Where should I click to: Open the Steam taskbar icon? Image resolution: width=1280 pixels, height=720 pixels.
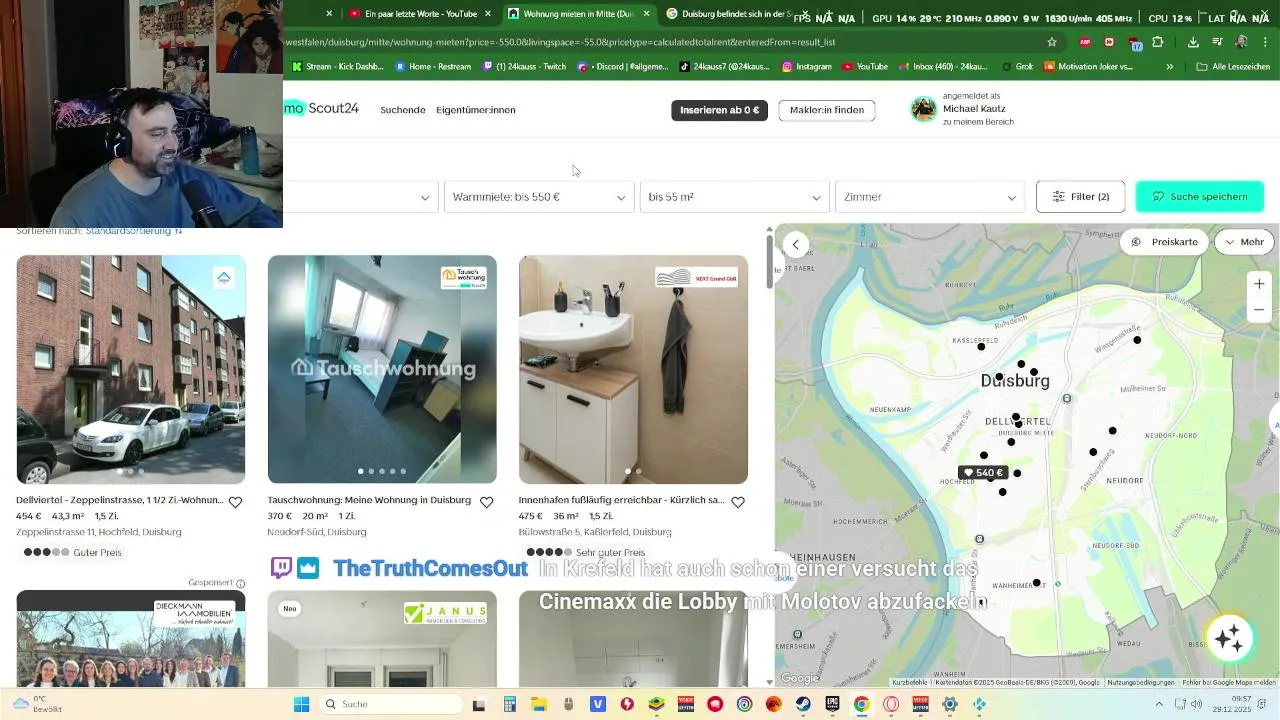click(x=803, y=704)
